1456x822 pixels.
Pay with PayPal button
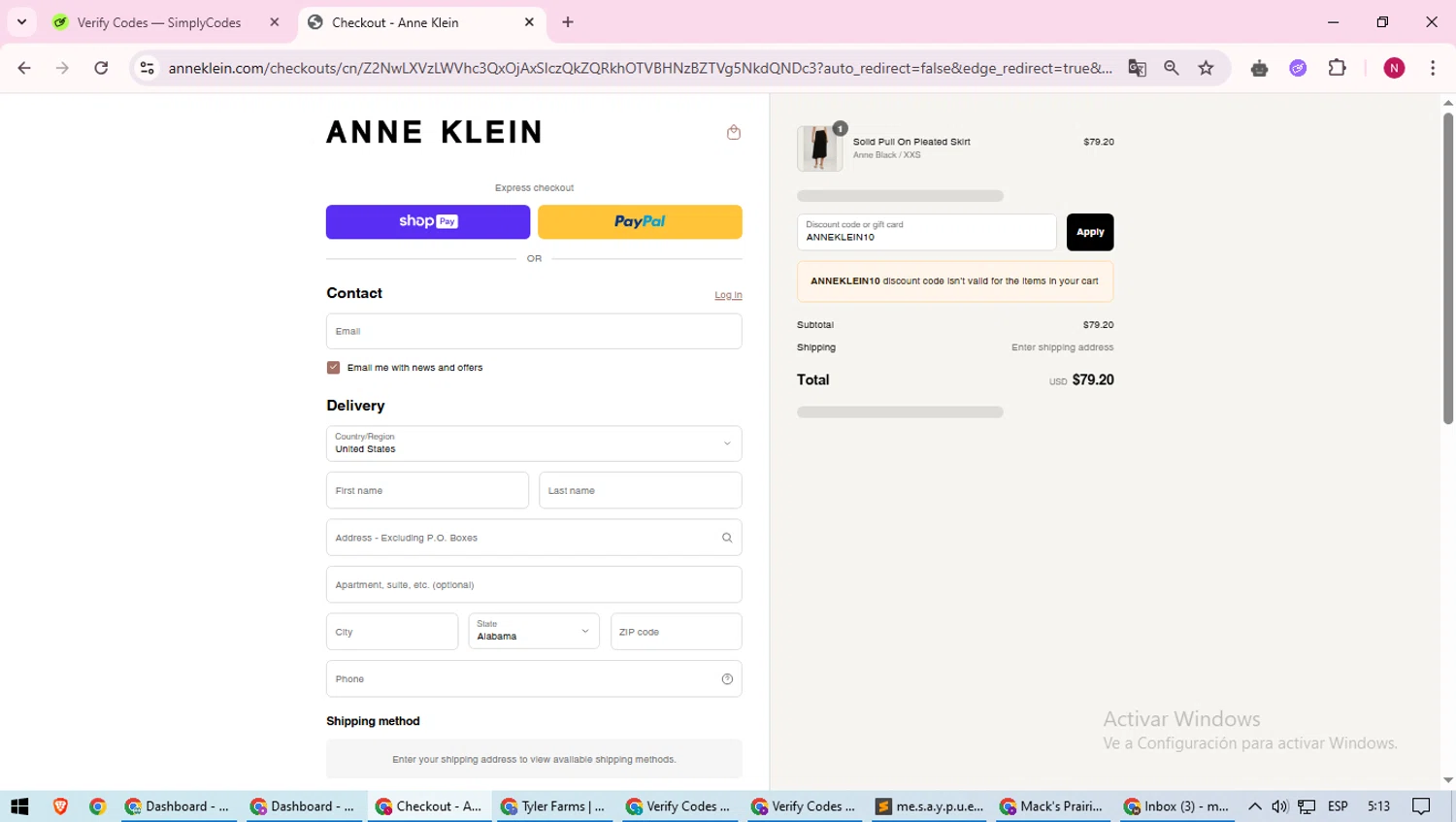640,221
